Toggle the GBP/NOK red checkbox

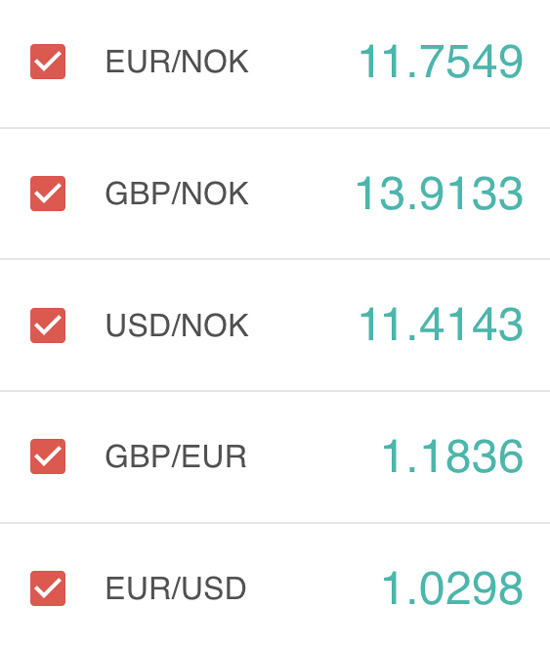point(48,193)
